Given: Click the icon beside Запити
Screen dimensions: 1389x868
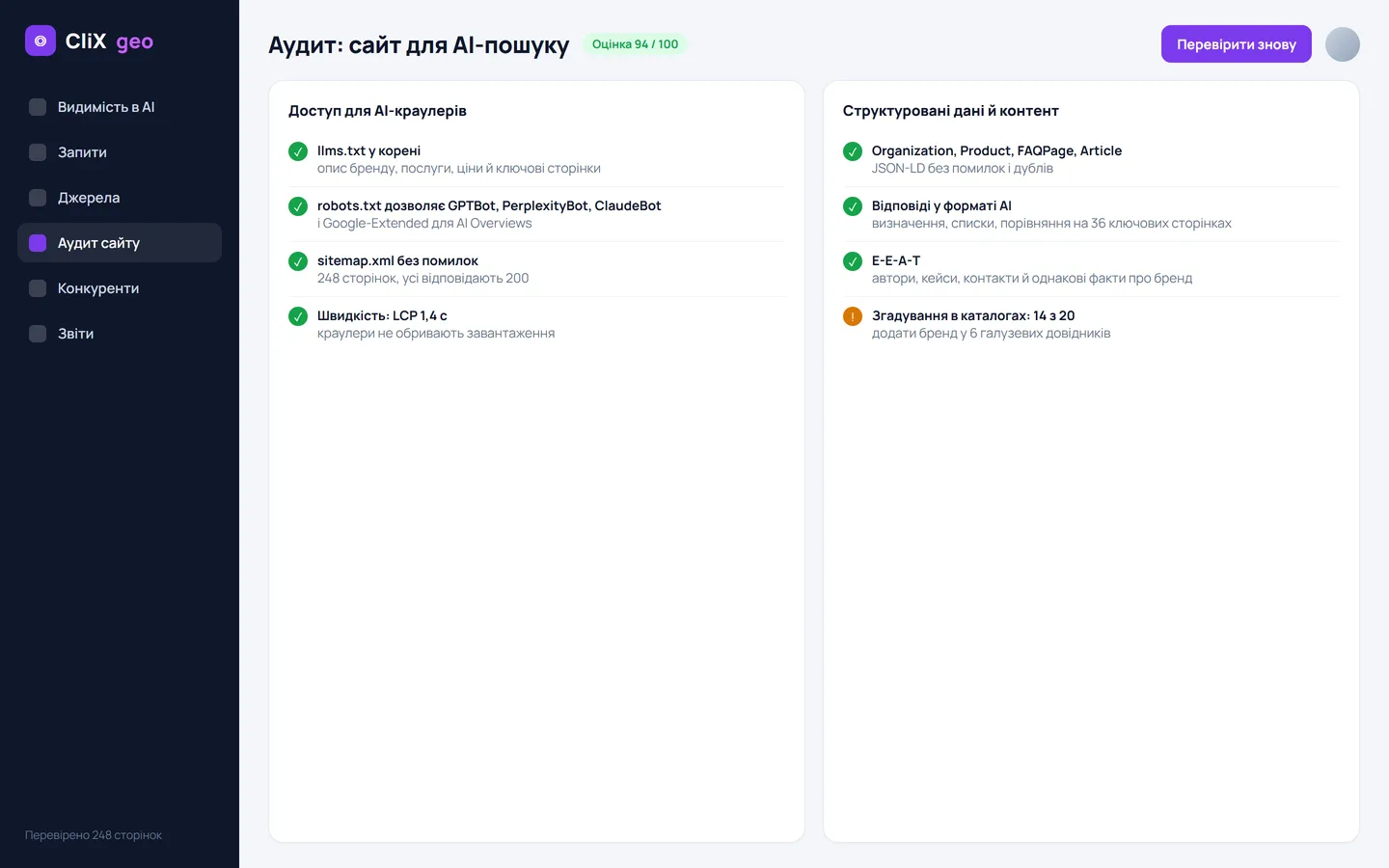Looking at the screenshot, I should (x=38, y=152).
